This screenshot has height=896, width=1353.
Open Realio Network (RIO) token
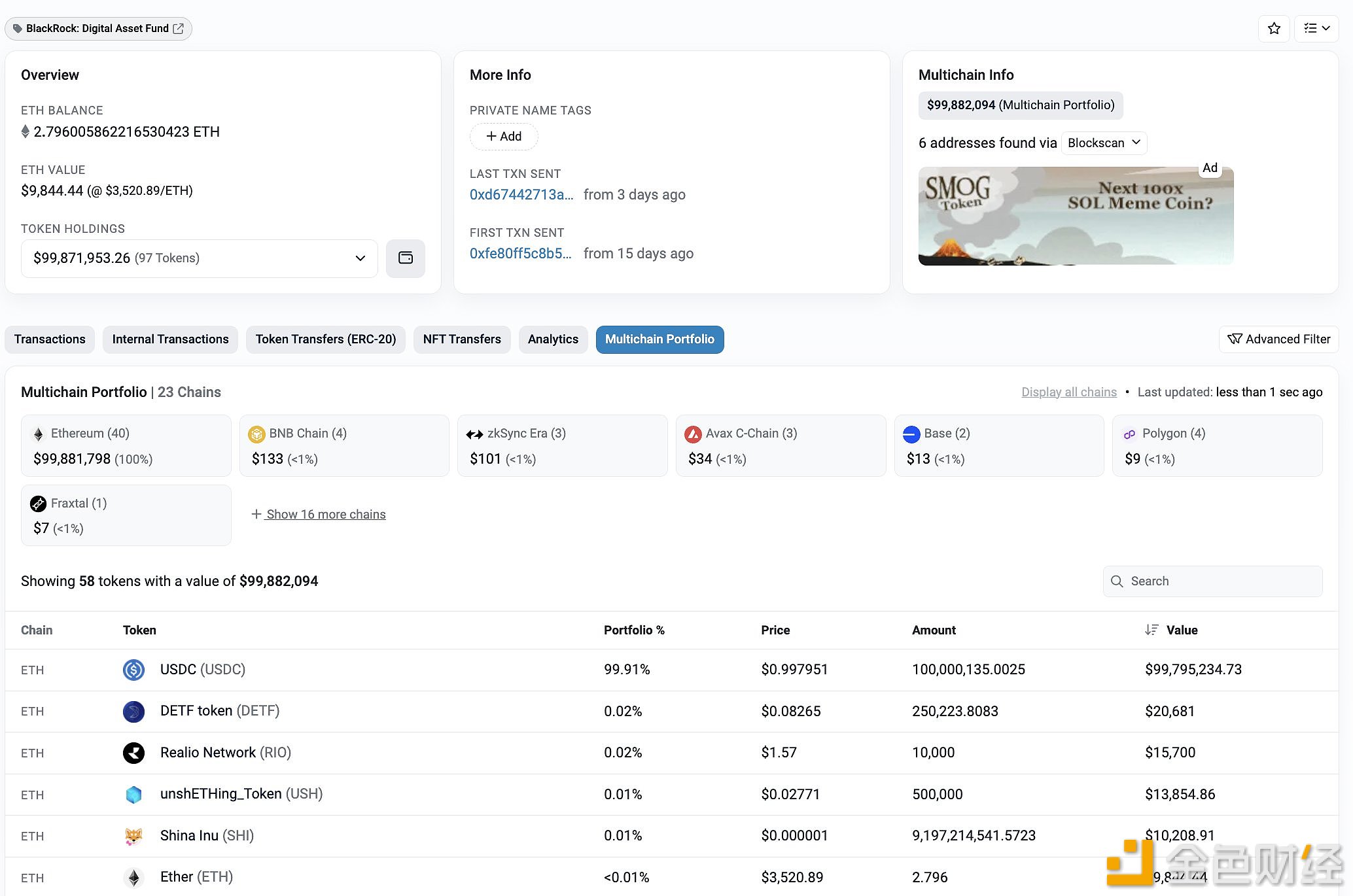(x=226, y=753)
